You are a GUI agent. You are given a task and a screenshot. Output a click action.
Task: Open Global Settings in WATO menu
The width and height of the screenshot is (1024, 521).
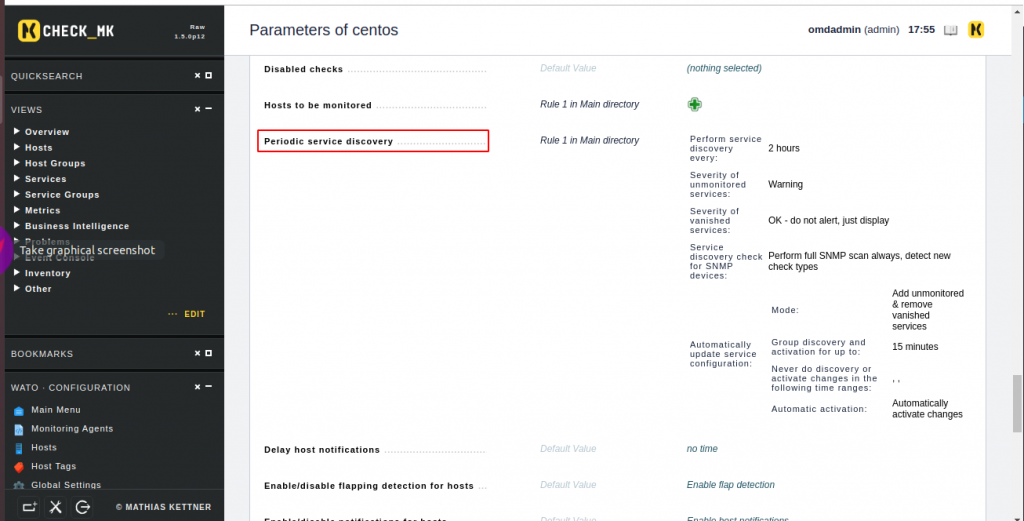pyautogui.click(x=66, y=485)
